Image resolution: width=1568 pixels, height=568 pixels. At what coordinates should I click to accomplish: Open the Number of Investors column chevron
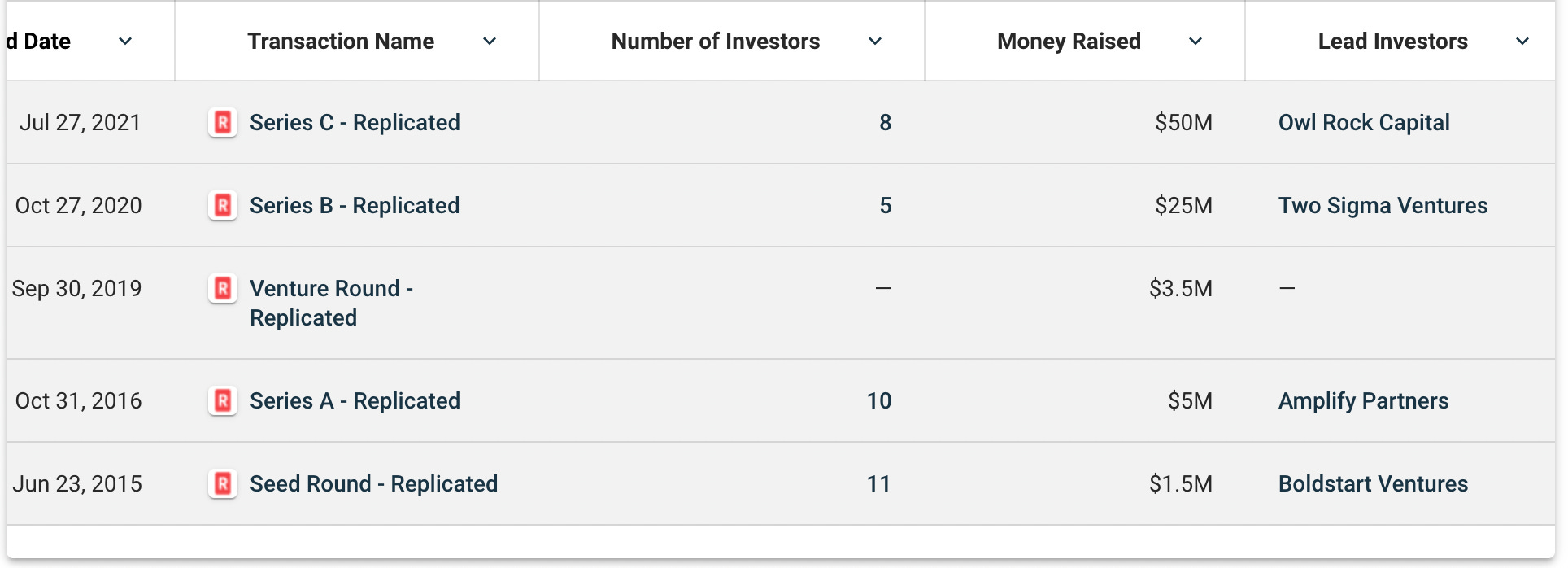point(875,42)
